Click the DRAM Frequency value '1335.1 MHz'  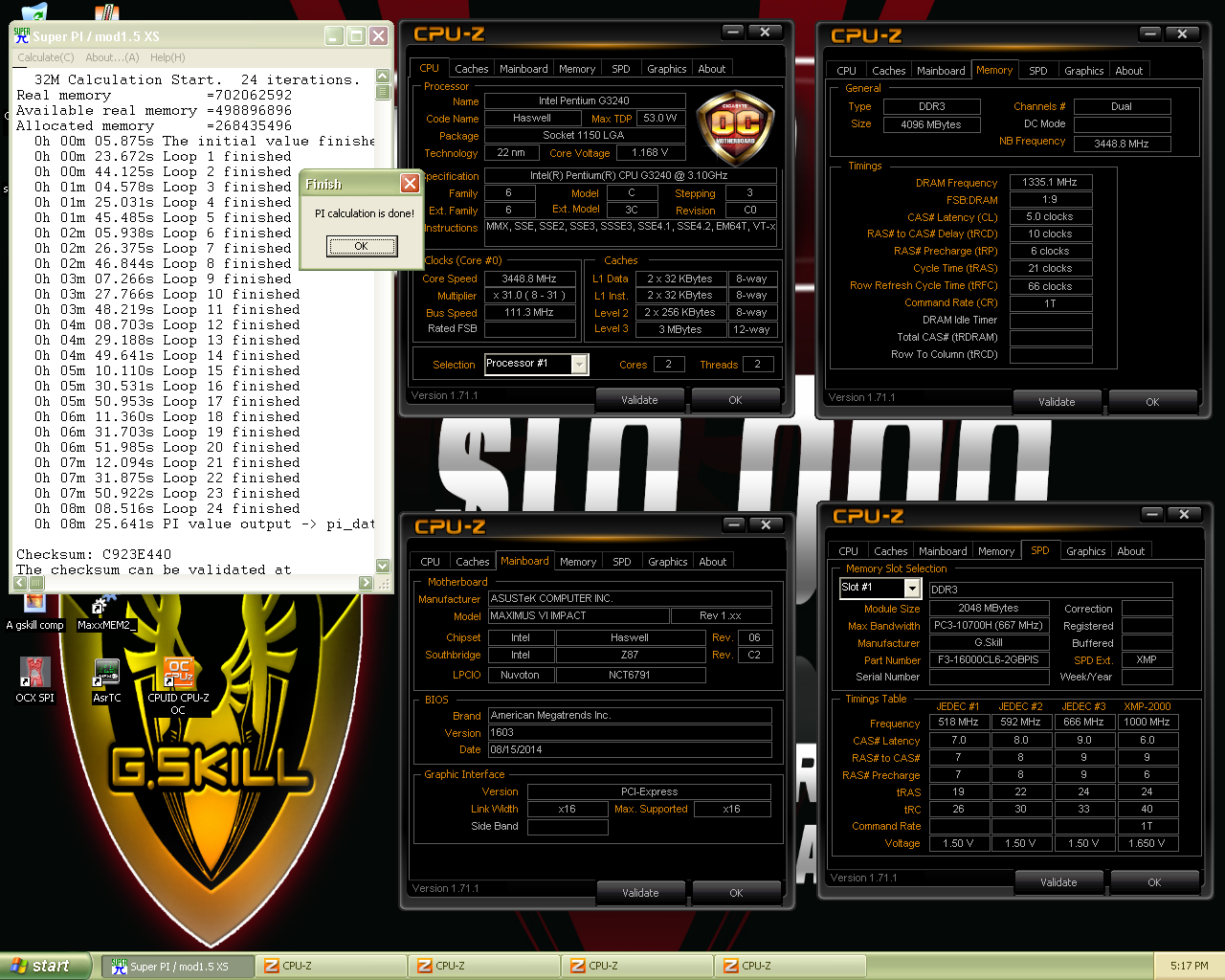(1050, 182)
